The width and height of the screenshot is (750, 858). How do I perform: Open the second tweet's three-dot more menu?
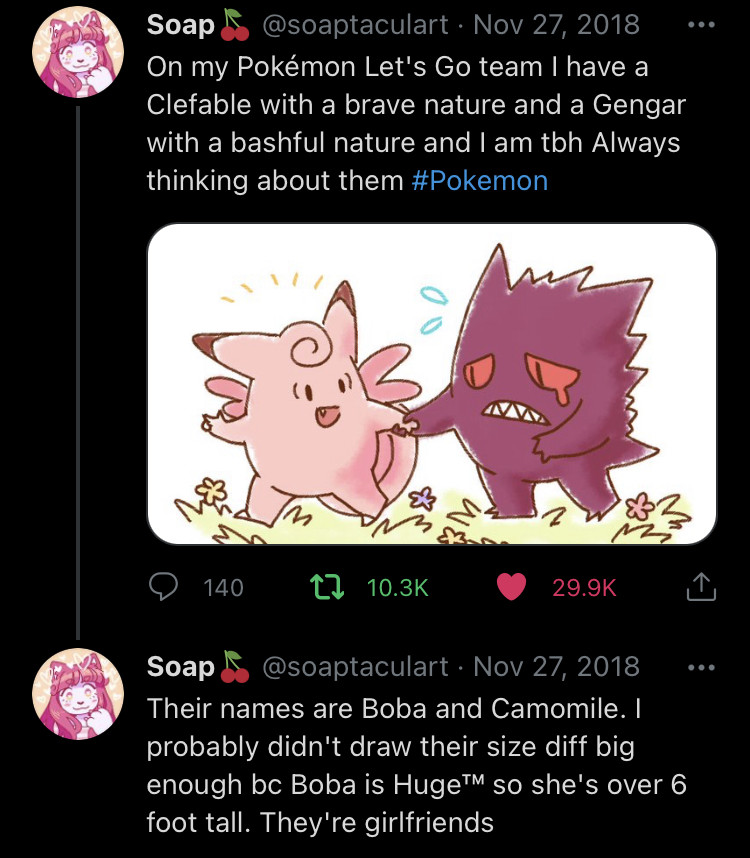click(x=703, y=667)
